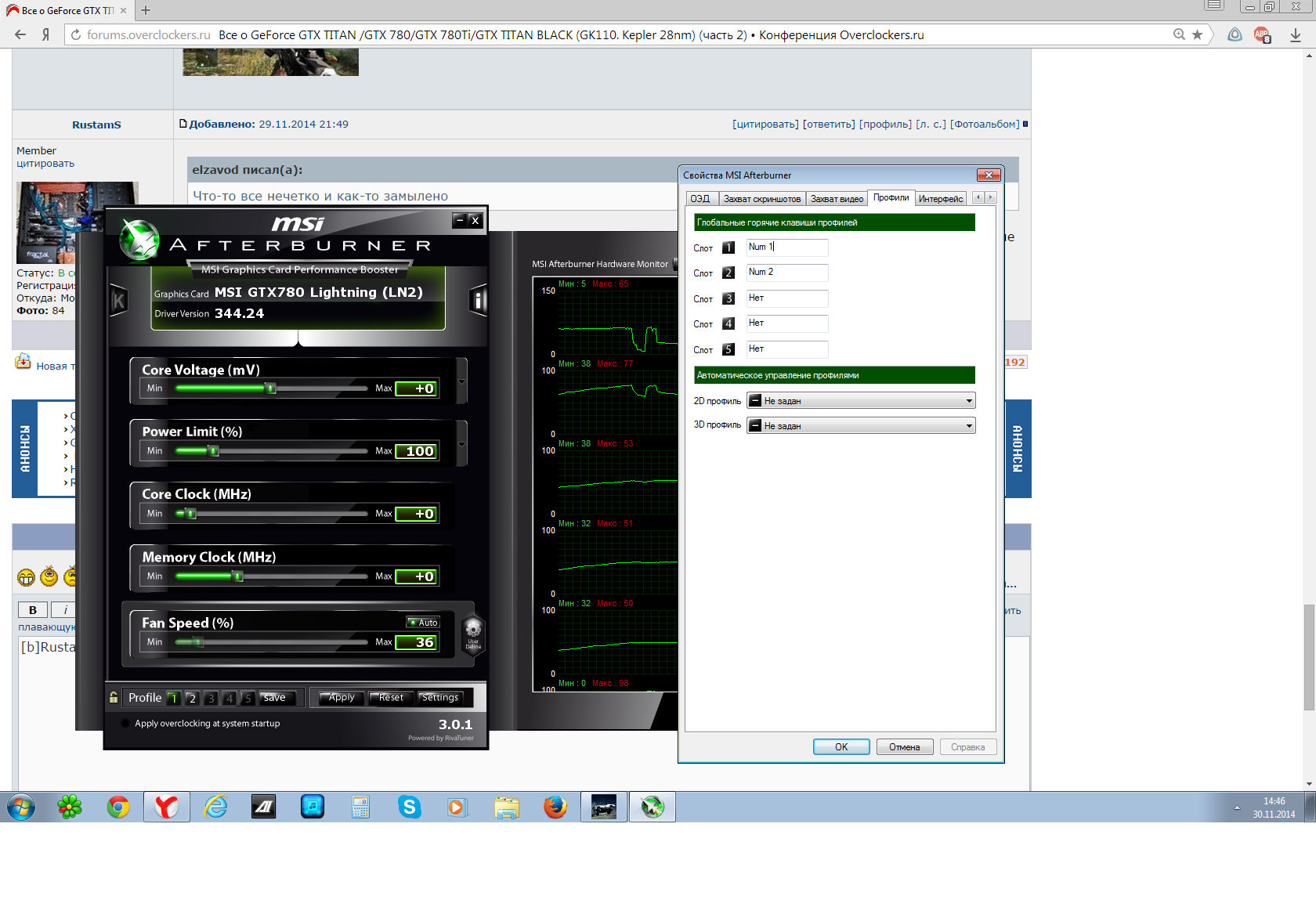Click the Fan Speed value box
This screenshot has height=914, width=1316.
tap(416, 642)
